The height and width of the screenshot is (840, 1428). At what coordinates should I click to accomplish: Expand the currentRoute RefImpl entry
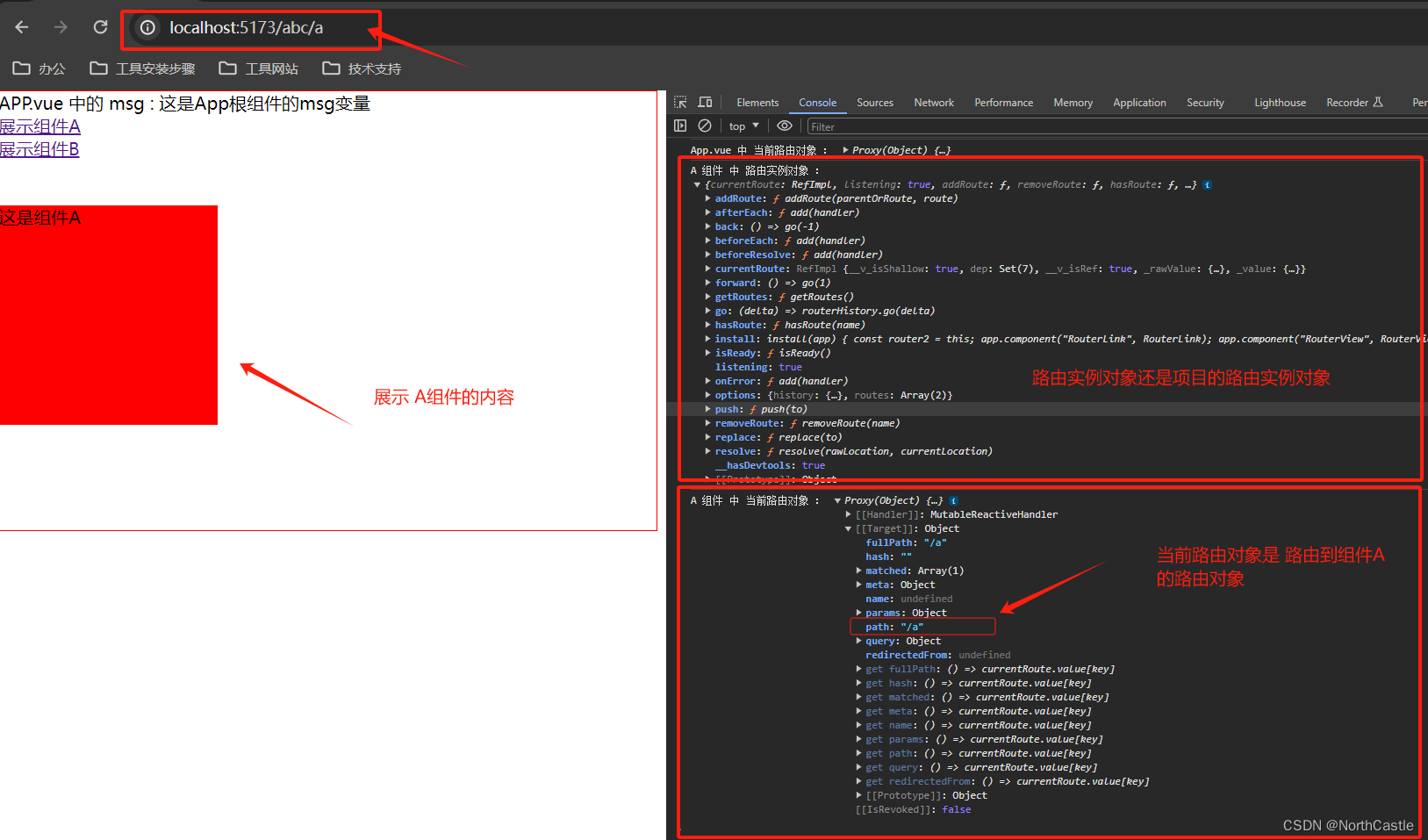pyautogui.click(x=707, y=269)
